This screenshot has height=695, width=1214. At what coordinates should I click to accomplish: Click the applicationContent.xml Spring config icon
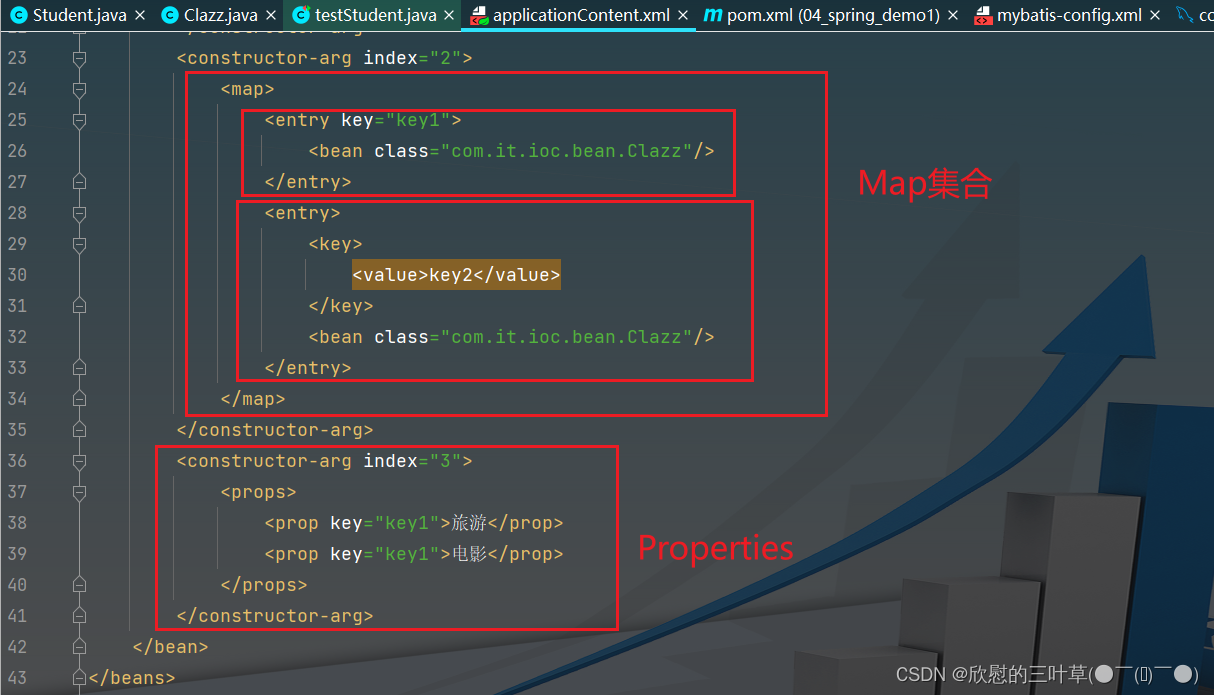480,15
